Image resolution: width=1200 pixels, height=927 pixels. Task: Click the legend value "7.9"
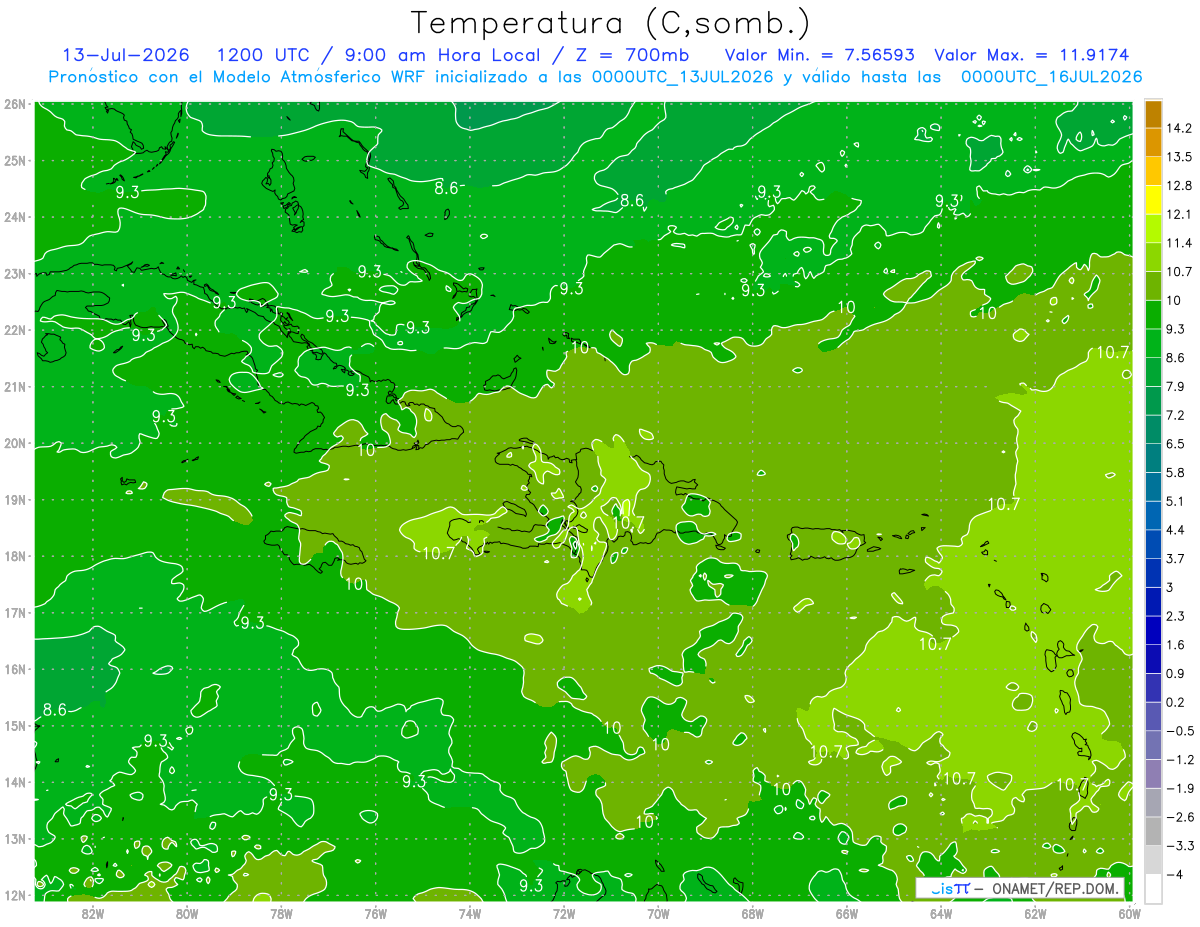click(x=1176, y=386)
